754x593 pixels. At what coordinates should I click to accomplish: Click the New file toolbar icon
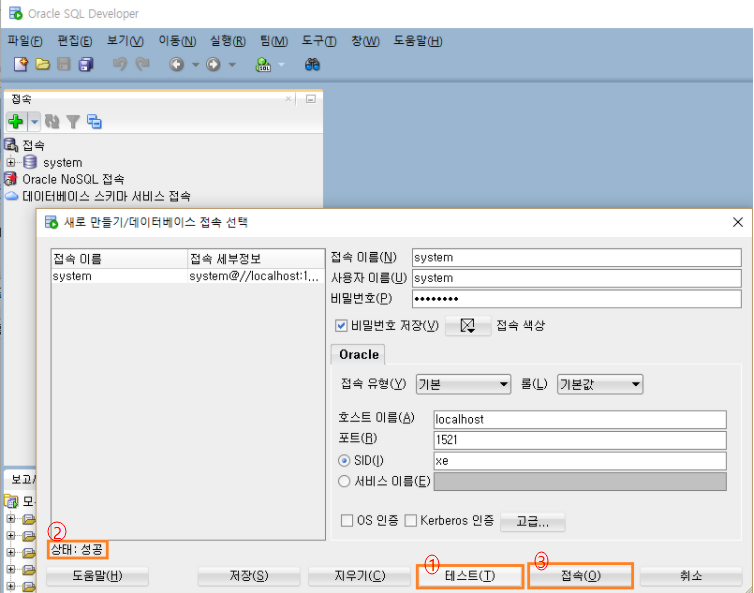(21, 64)
